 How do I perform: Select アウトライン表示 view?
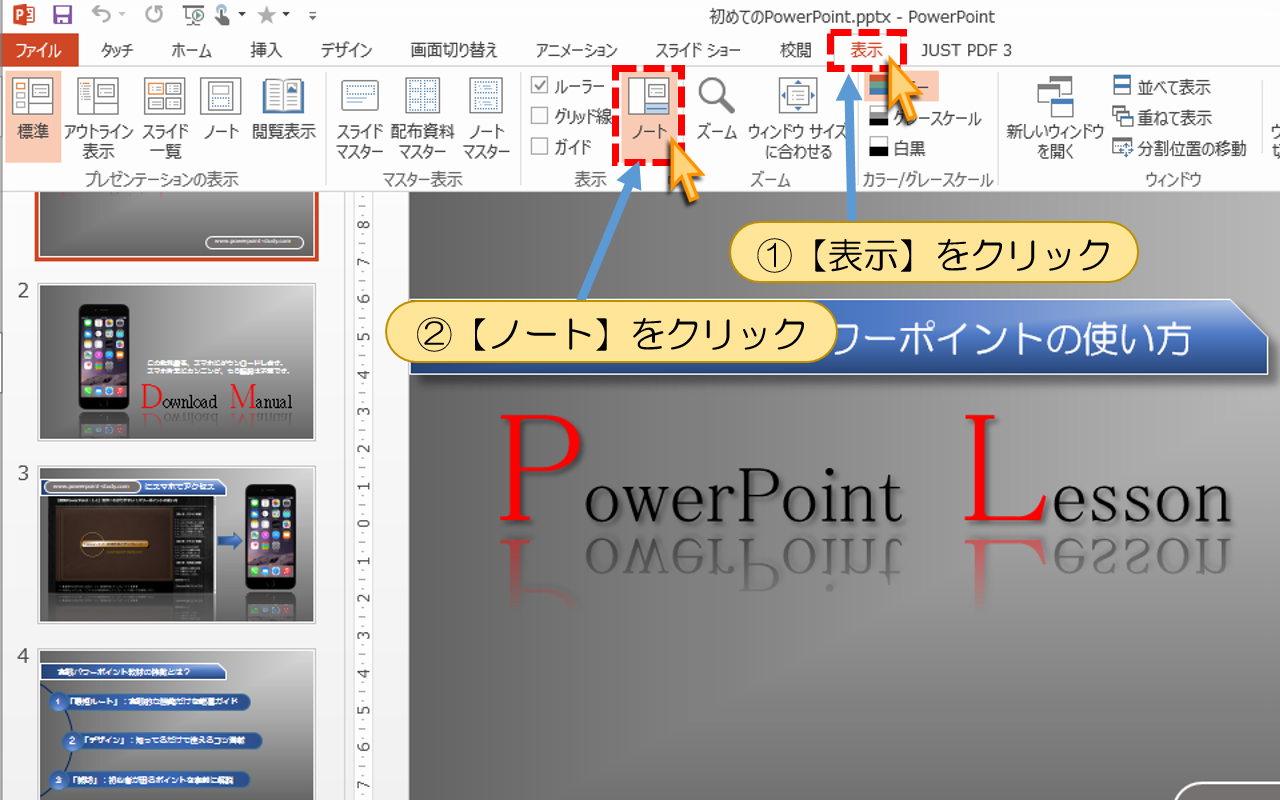pos(98,116)
